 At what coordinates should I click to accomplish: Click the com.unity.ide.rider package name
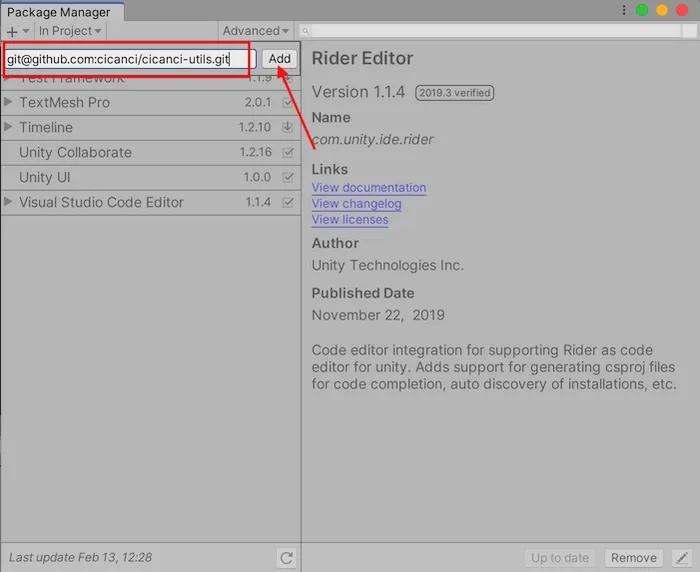click(x=373, y=139)
